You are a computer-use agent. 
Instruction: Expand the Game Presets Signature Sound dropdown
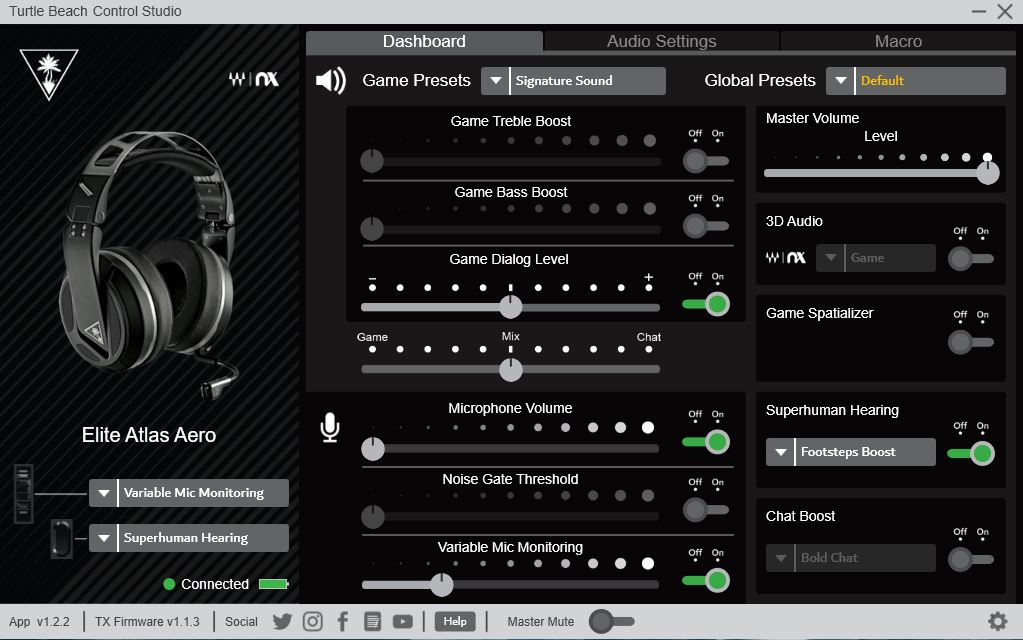click(x=573, y=81)
